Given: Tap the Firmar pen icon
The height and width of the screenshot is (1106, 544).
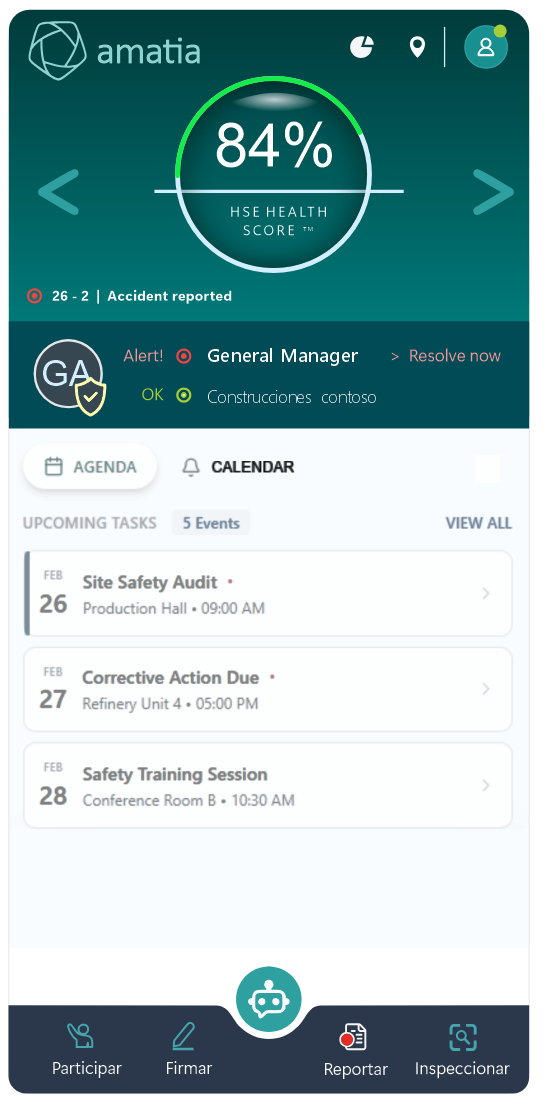Looking at the screenshot, I should point(183,1036).
